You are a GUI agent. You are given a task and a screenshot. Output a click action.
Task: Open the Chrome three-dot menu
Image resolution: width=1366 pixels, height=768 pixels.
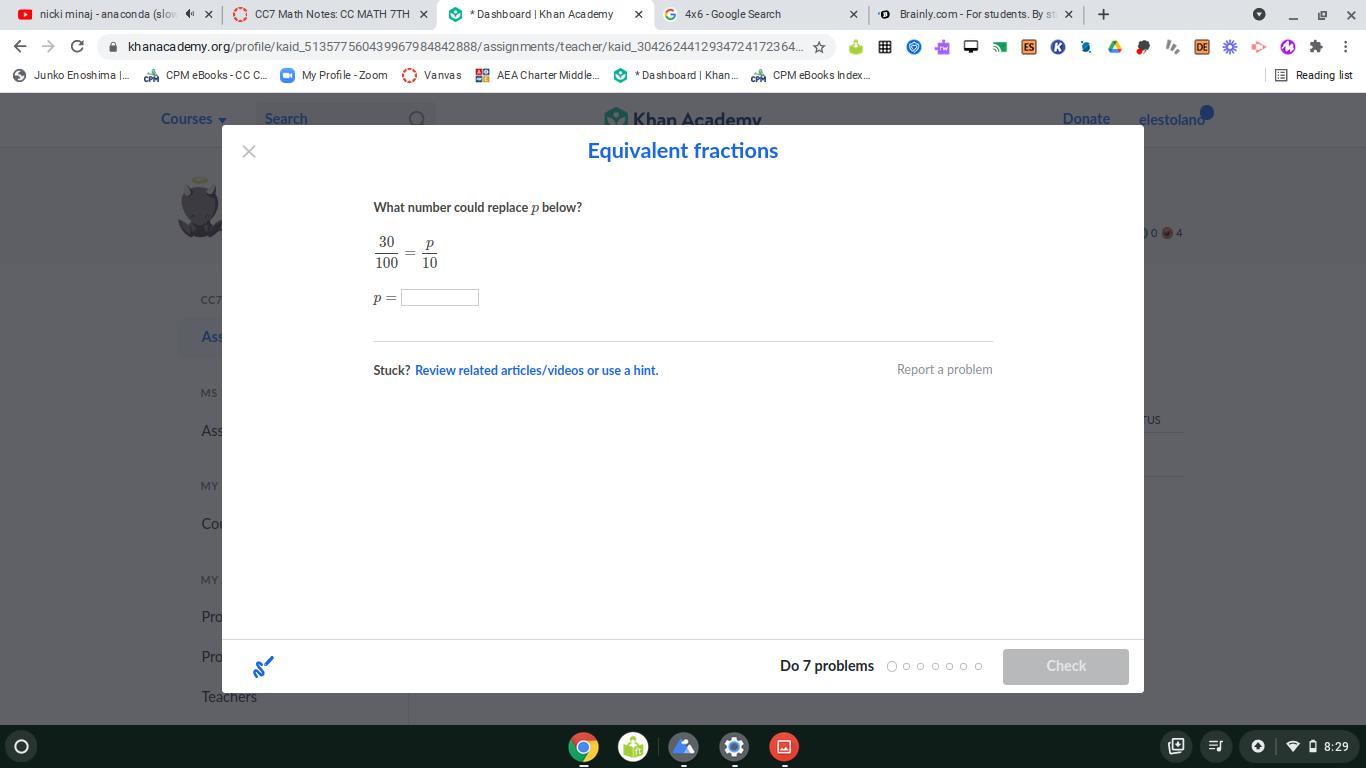pyautogui.click(x=1345, y=47)
